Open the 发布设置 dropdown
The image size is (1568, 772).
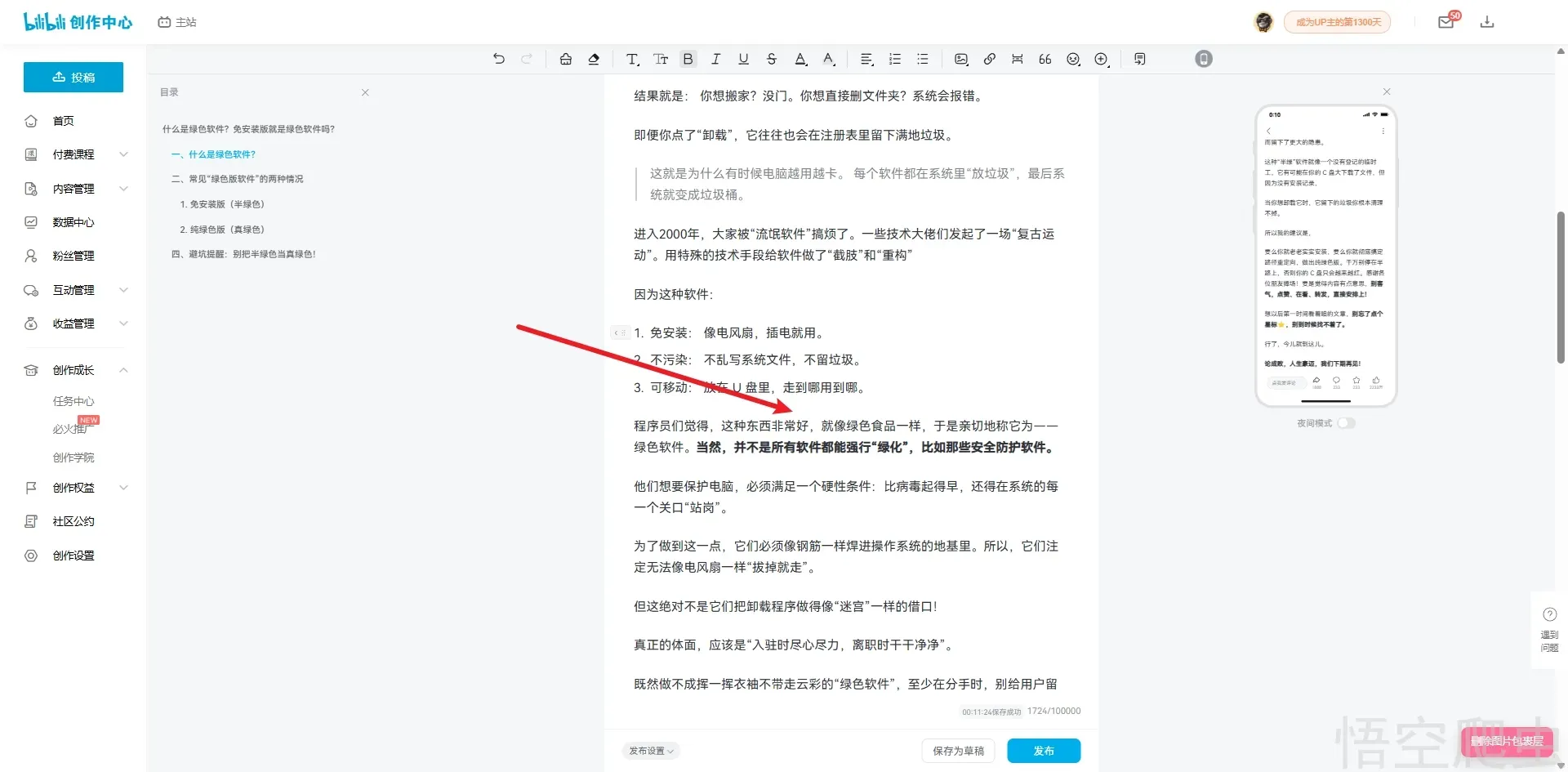pos(650,751)
